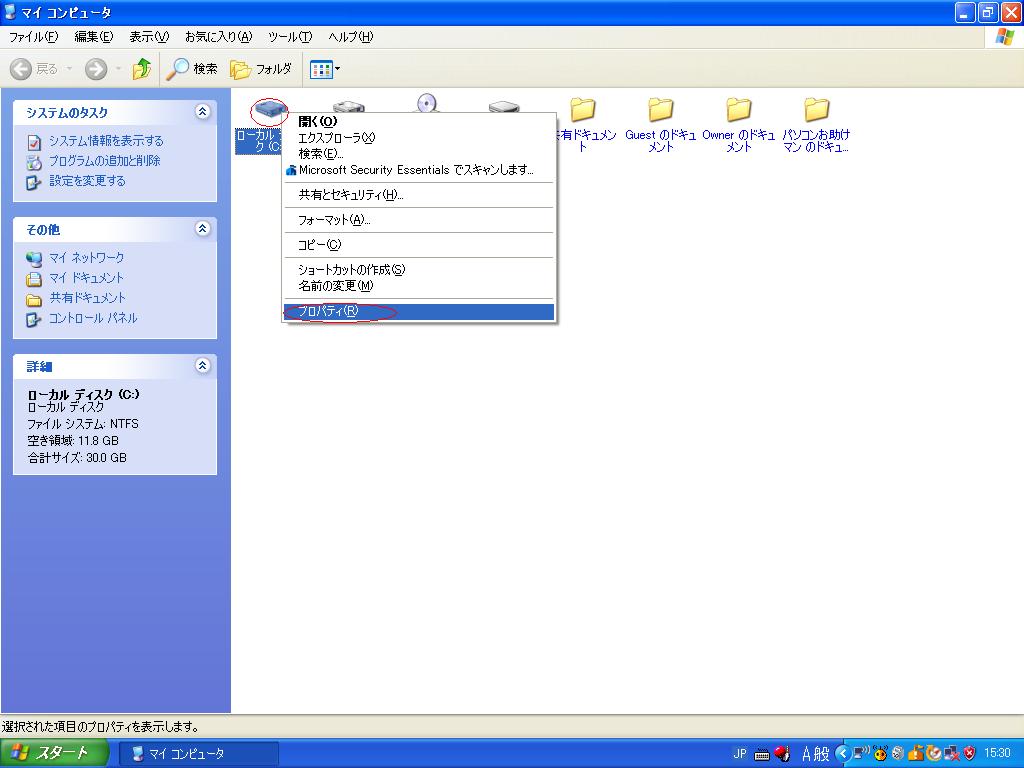Expand hidden tray icons arrow
This screenshot has width=1024, height=768.
click(842, 754)
